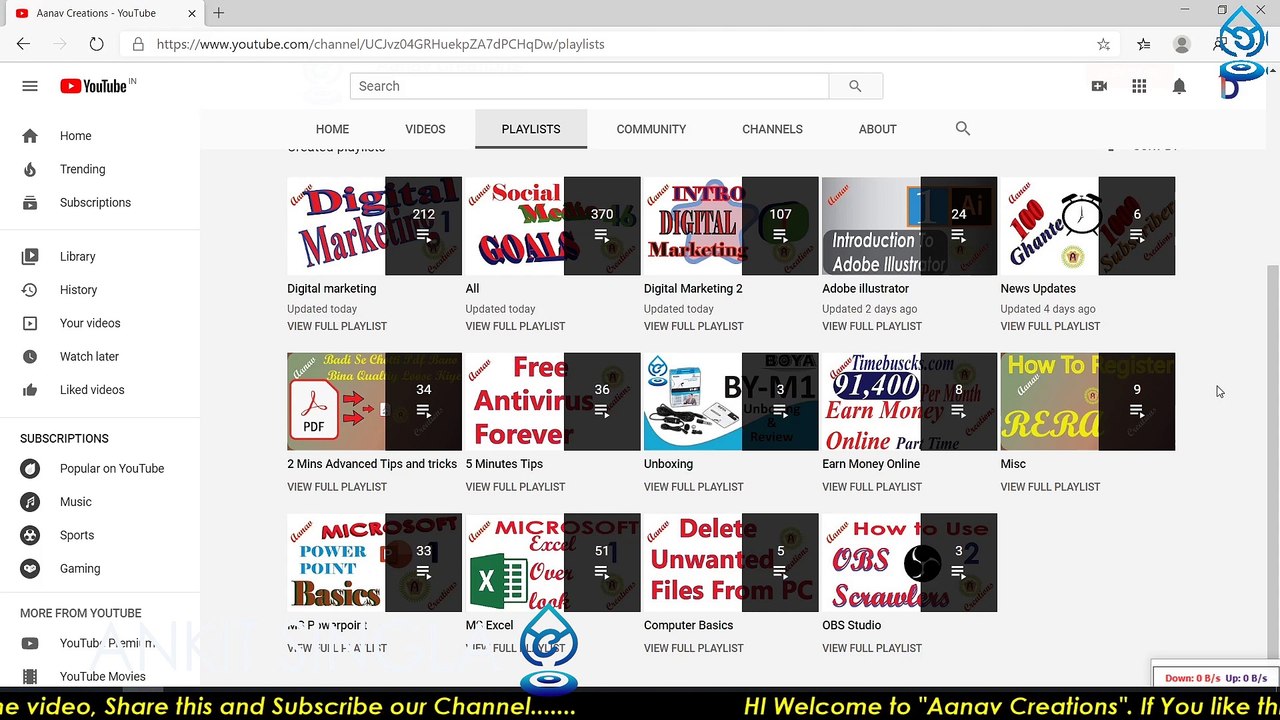1280x720 pixels.
Task: Click the YouTube search input field
Action: 590,86
